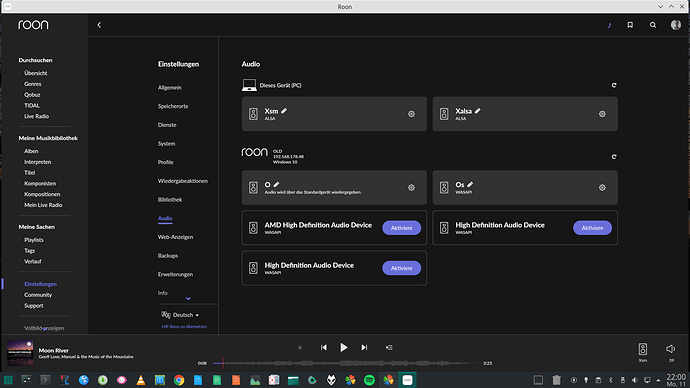The width and height of the screenshot is (690, 388).
Task: Open Interpreten in the music library
Action: (37, 162)
